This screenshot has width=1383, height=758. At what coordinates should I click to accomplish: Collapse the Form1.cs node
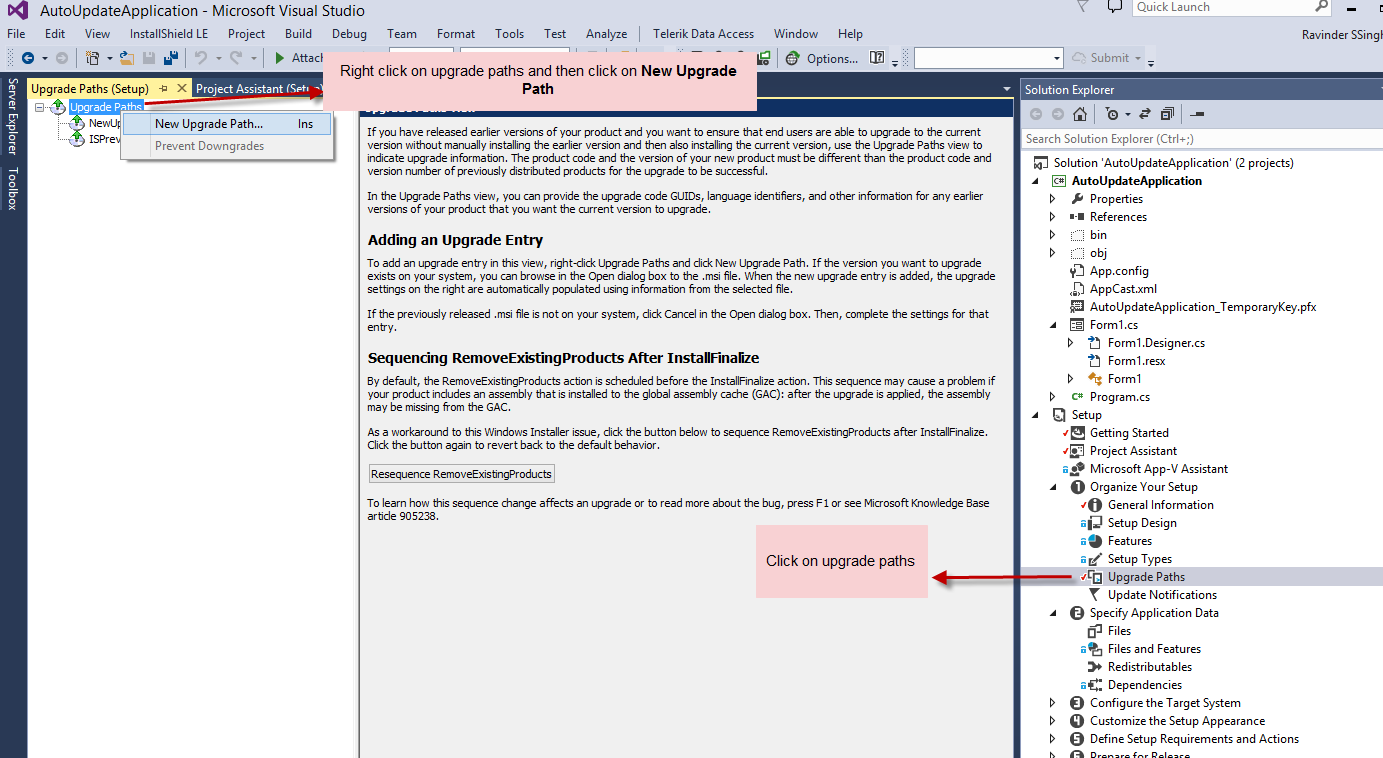tap(1052, 325)
